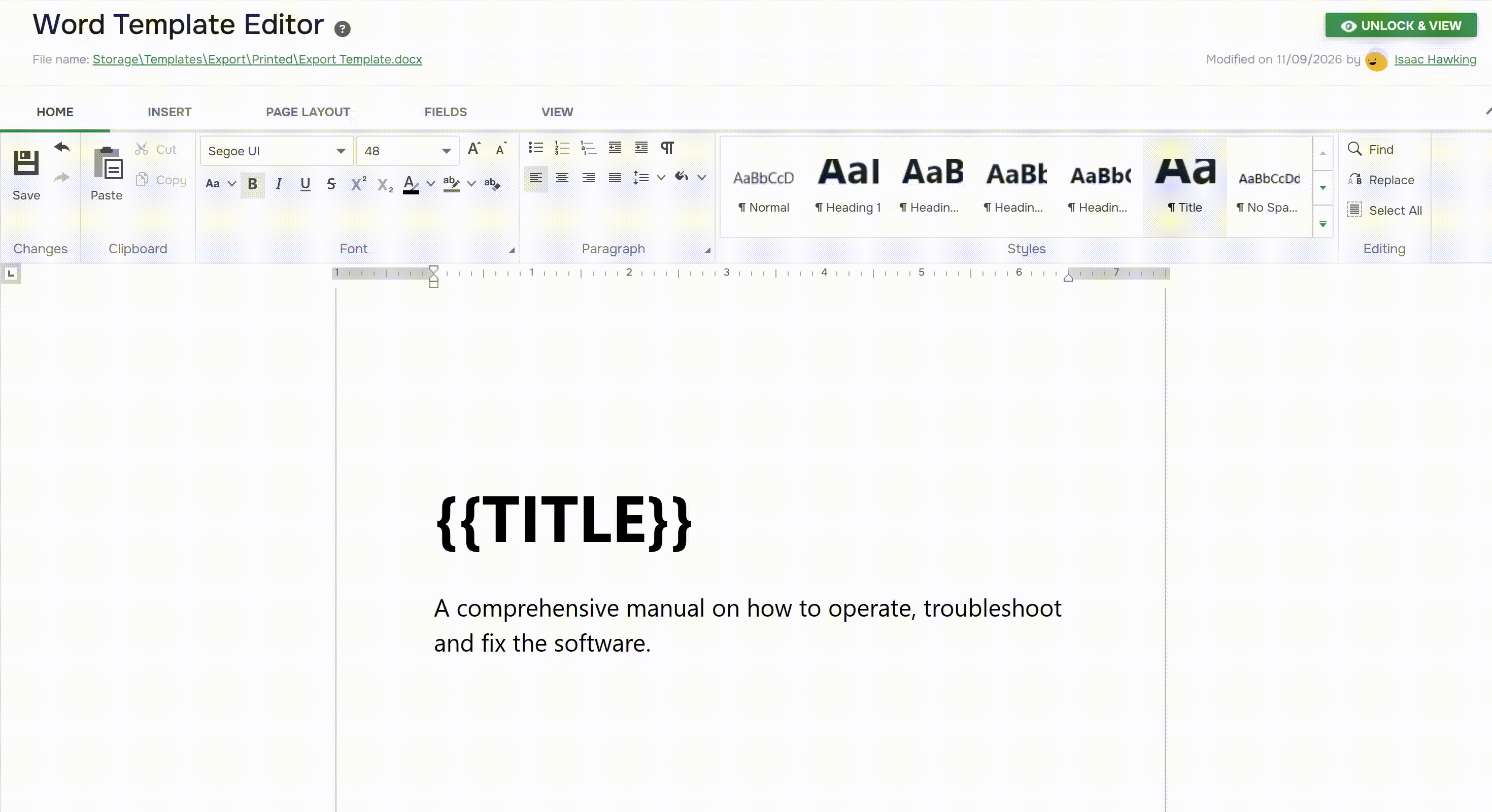Open the help question mark icon
Screen dimensions: 1492x812
point(343,28)
